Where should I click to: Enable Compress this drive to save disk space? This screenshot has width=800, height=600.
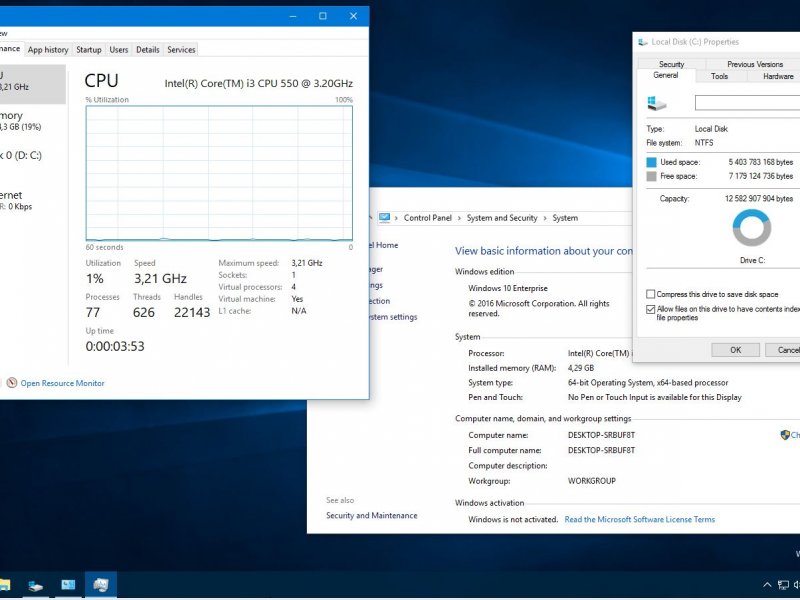[651, 294]
